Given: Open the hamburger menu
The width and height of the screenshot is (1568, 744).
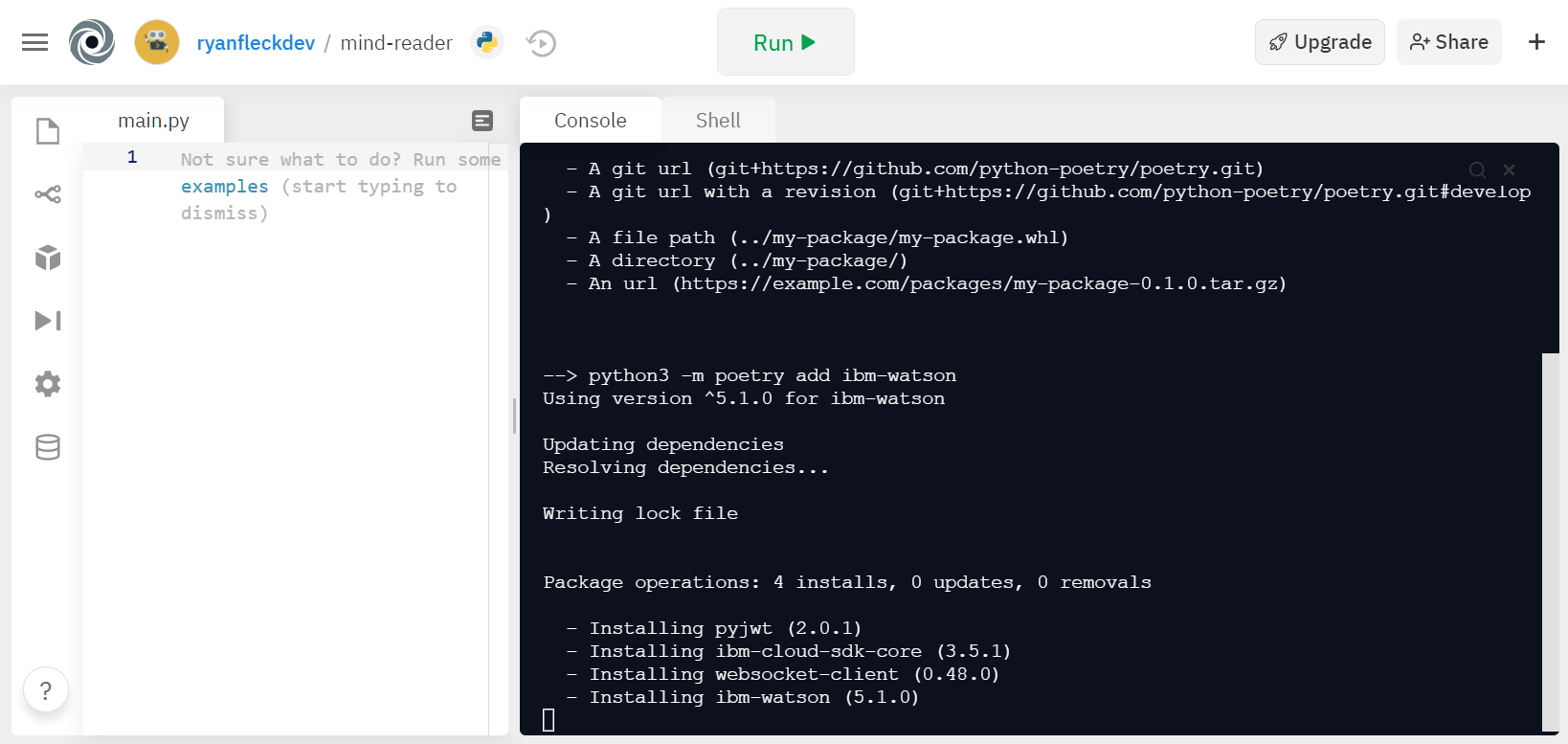Looking at the screenshot, I should [x=34, y=42].
